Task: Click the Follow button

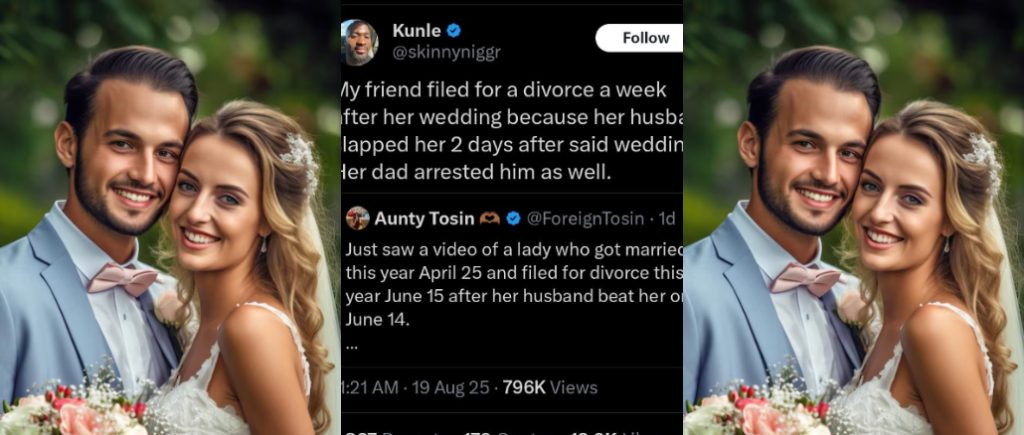Action: [641, 38]
